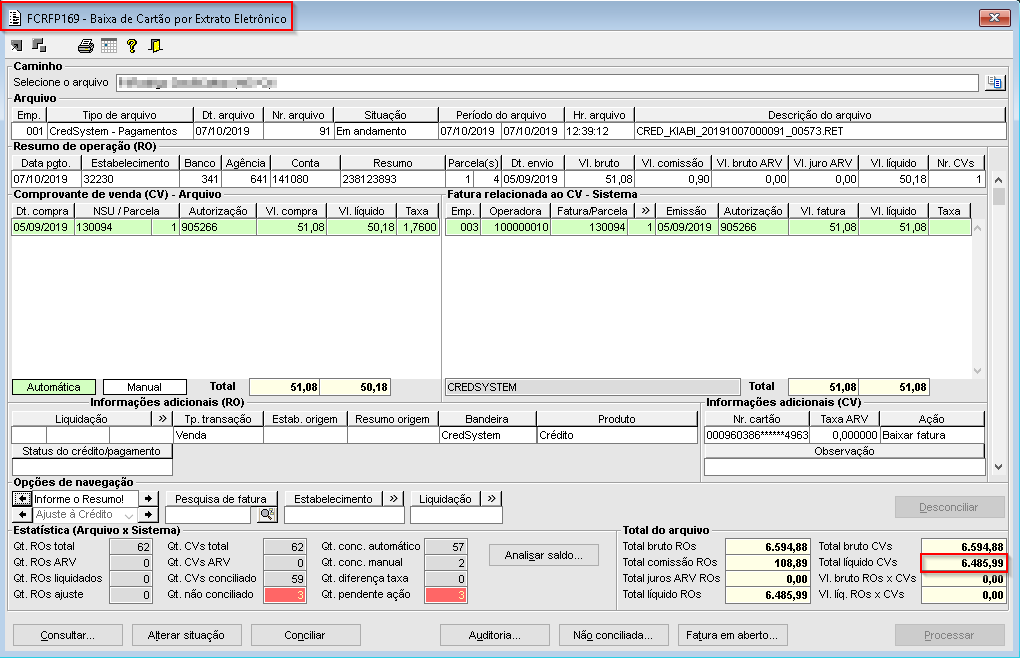Viewport: 1020px width, 658px height.
Task: Select the Automática conciliation legend
Action: pyautogui.click(x=54, y=387)
